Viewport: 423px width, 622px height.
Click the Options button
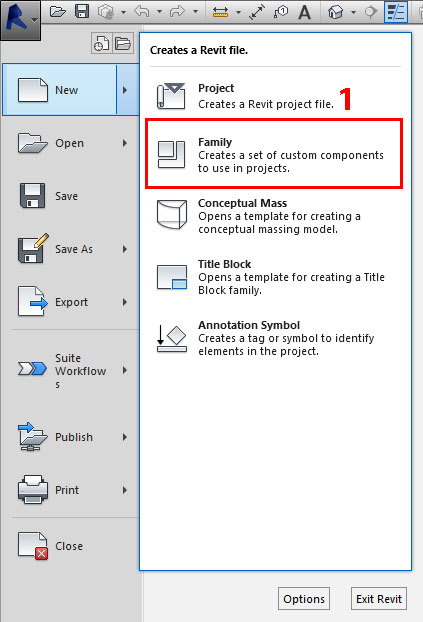[304, 599]
